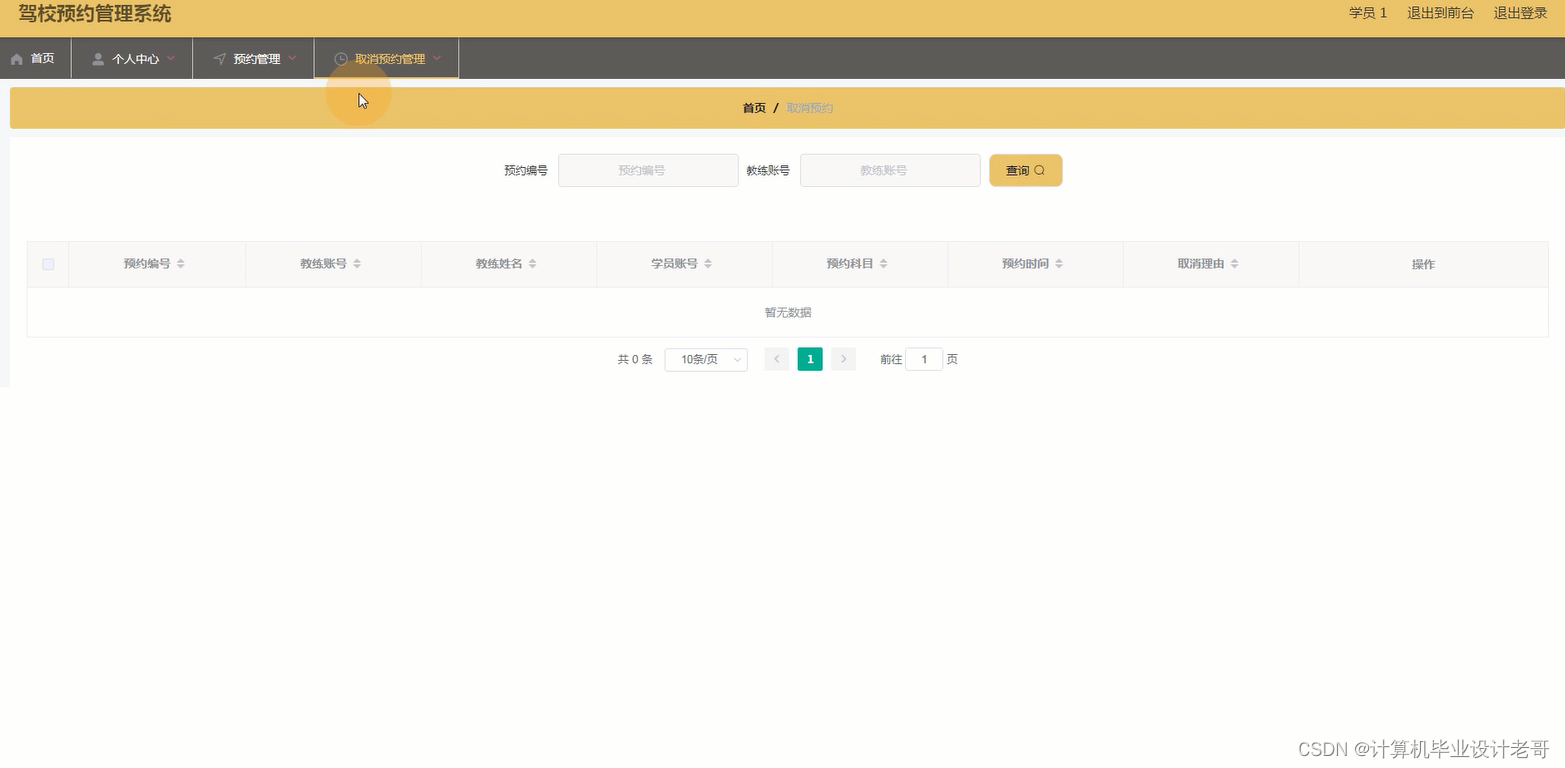Click the 教练账号 input field
Image resolution: width=1565 pixels, height=768 pixels.
[x=888, y=170]
